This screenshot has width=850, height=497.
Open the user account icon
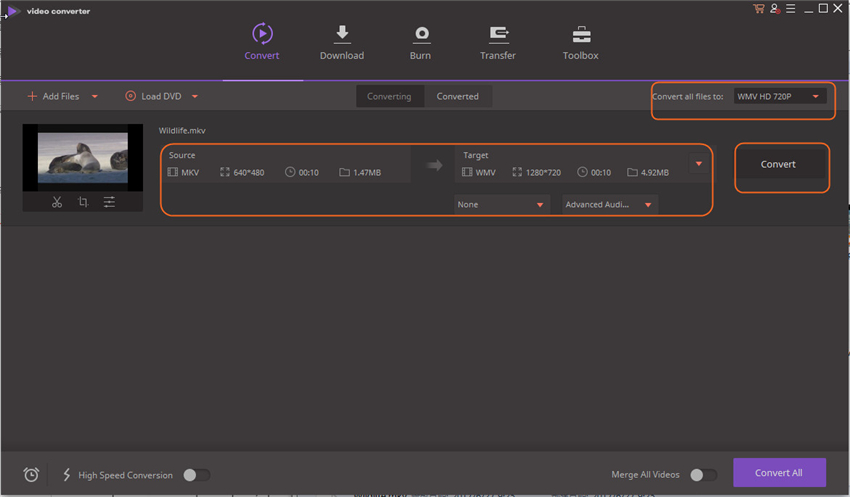tap(775, 9)
